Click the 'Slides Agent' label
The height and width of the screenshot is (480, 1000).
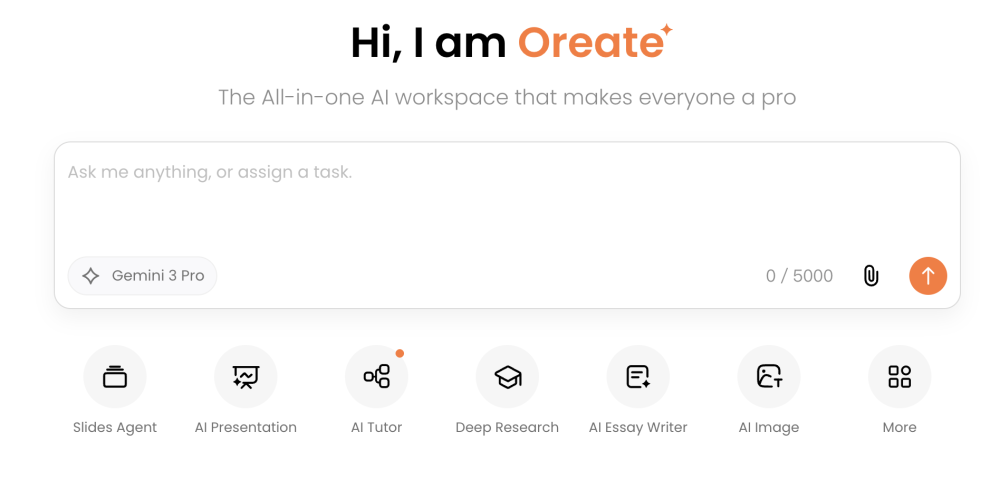(x=115, y=428)
